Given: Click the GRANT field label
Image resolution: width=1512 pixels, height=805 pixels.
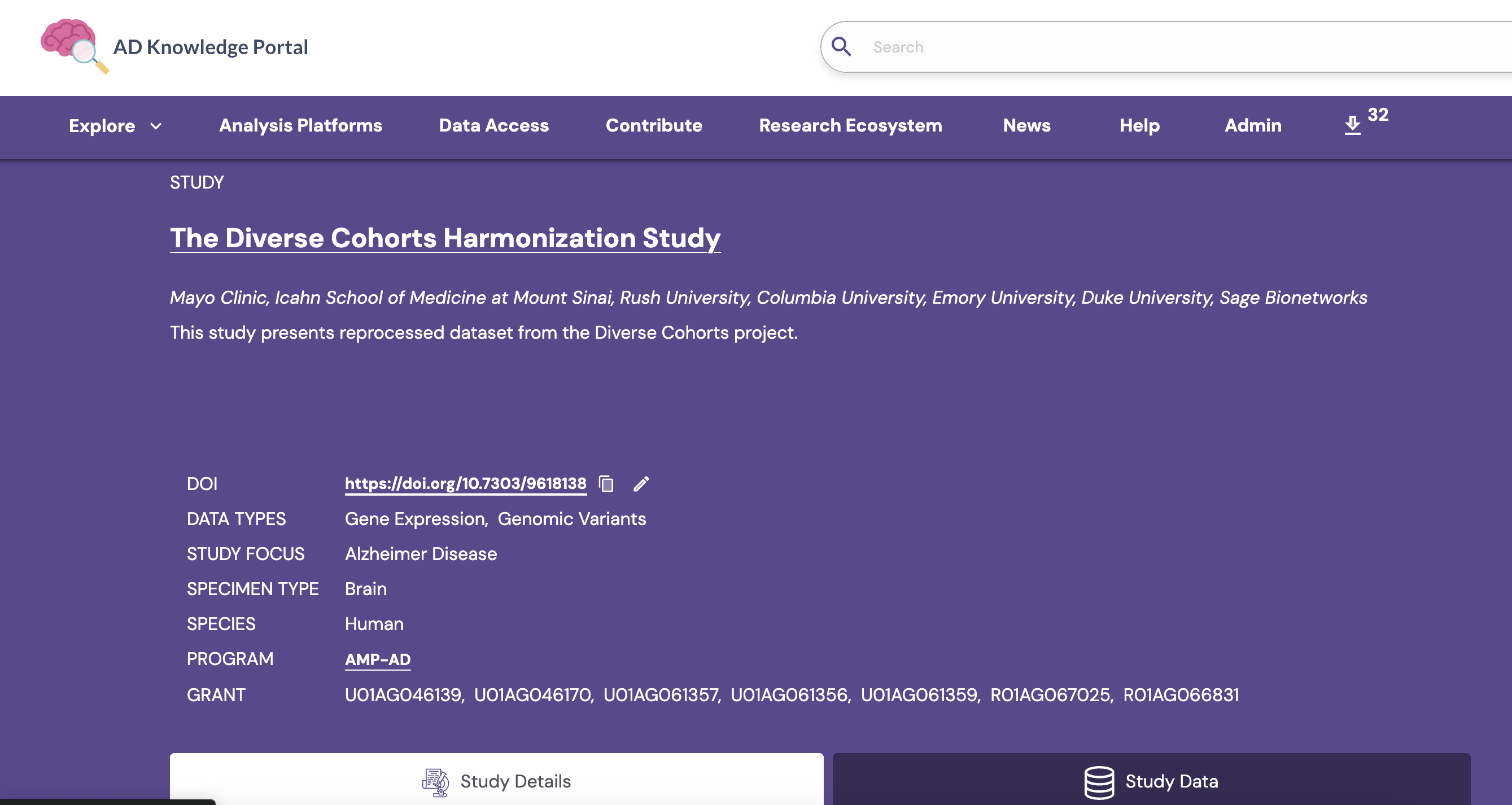Looking at the screenshot, I should tap(216, 695).
